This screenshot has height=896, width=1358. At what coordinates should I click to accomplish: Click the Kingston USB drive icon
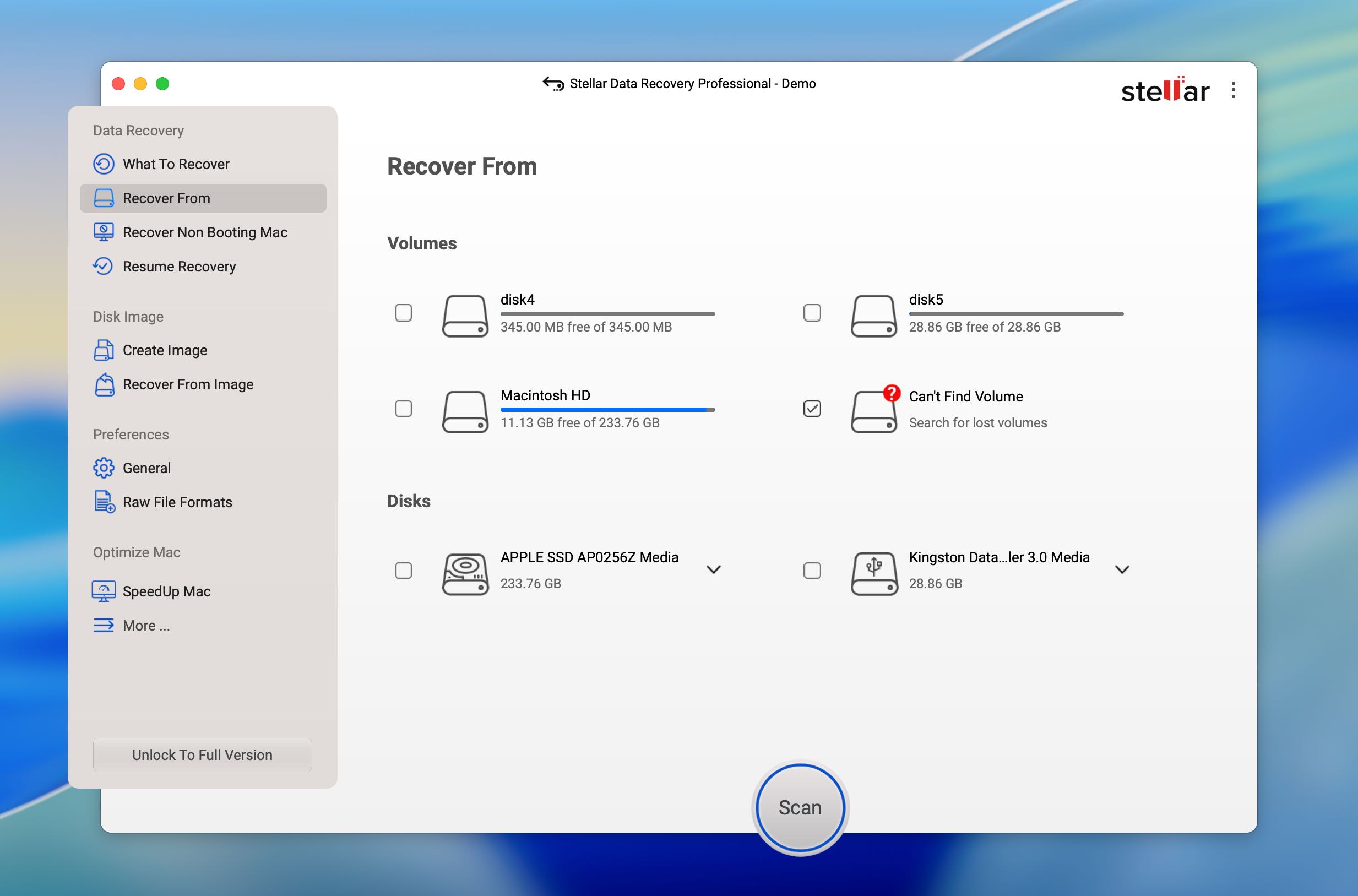click(x=874, y=574)
